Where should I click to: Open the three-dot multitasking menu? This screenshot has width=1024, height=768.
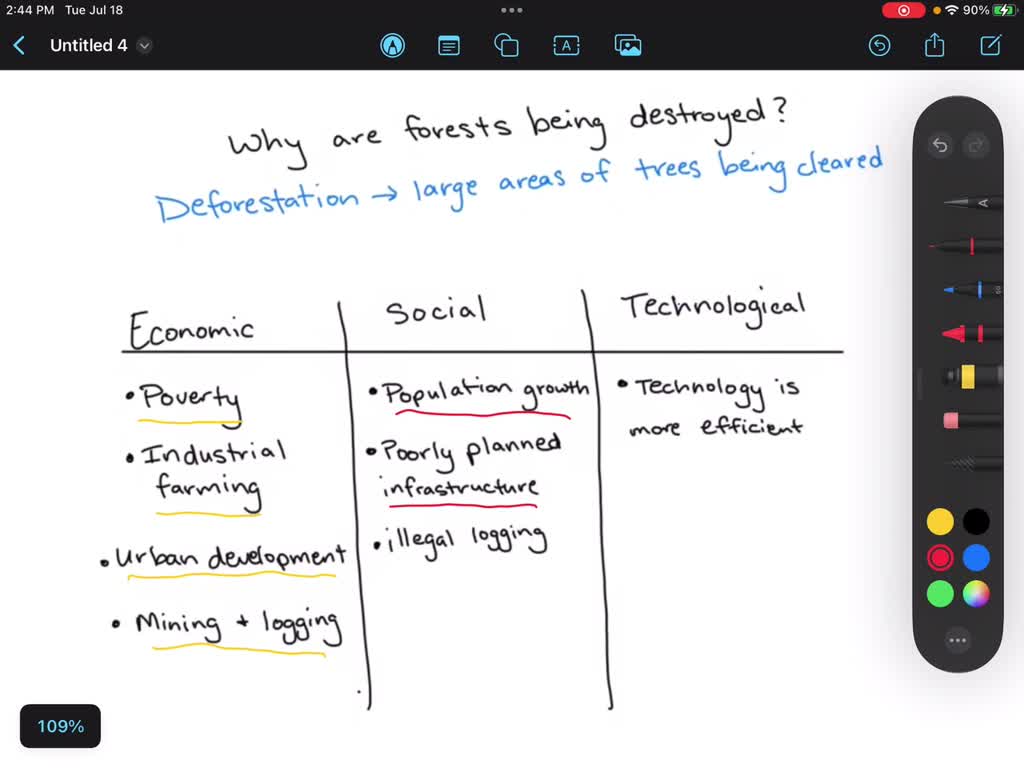click(x=511, y=10)
